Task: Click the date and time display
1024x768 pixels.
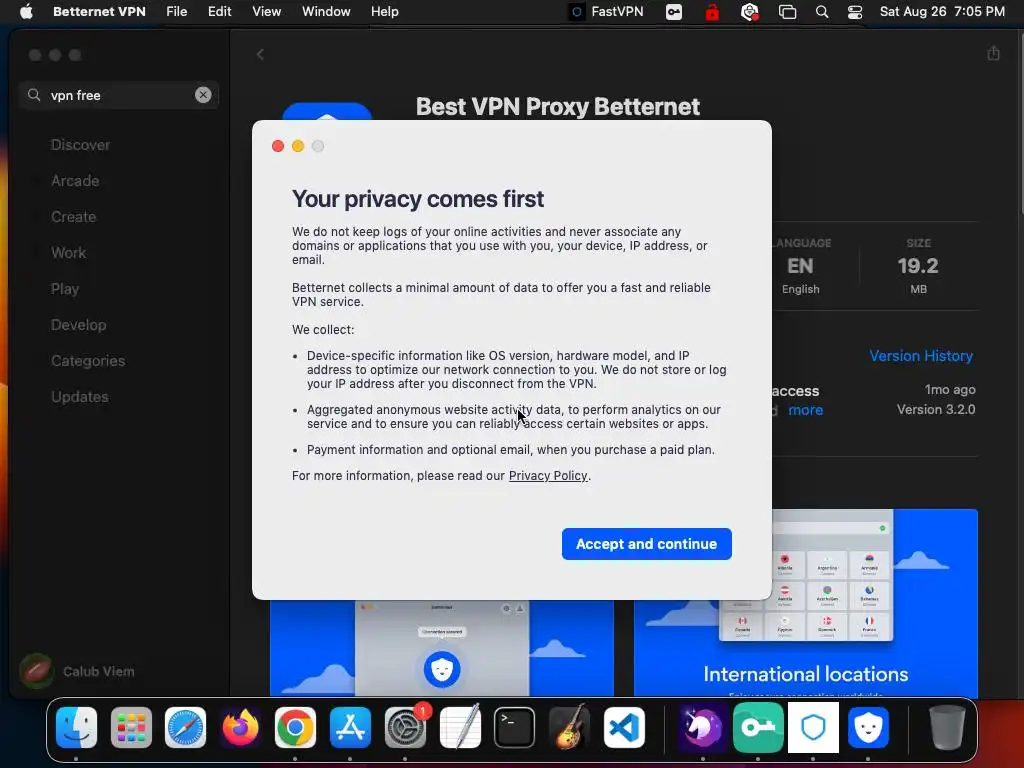Action: 942,12
